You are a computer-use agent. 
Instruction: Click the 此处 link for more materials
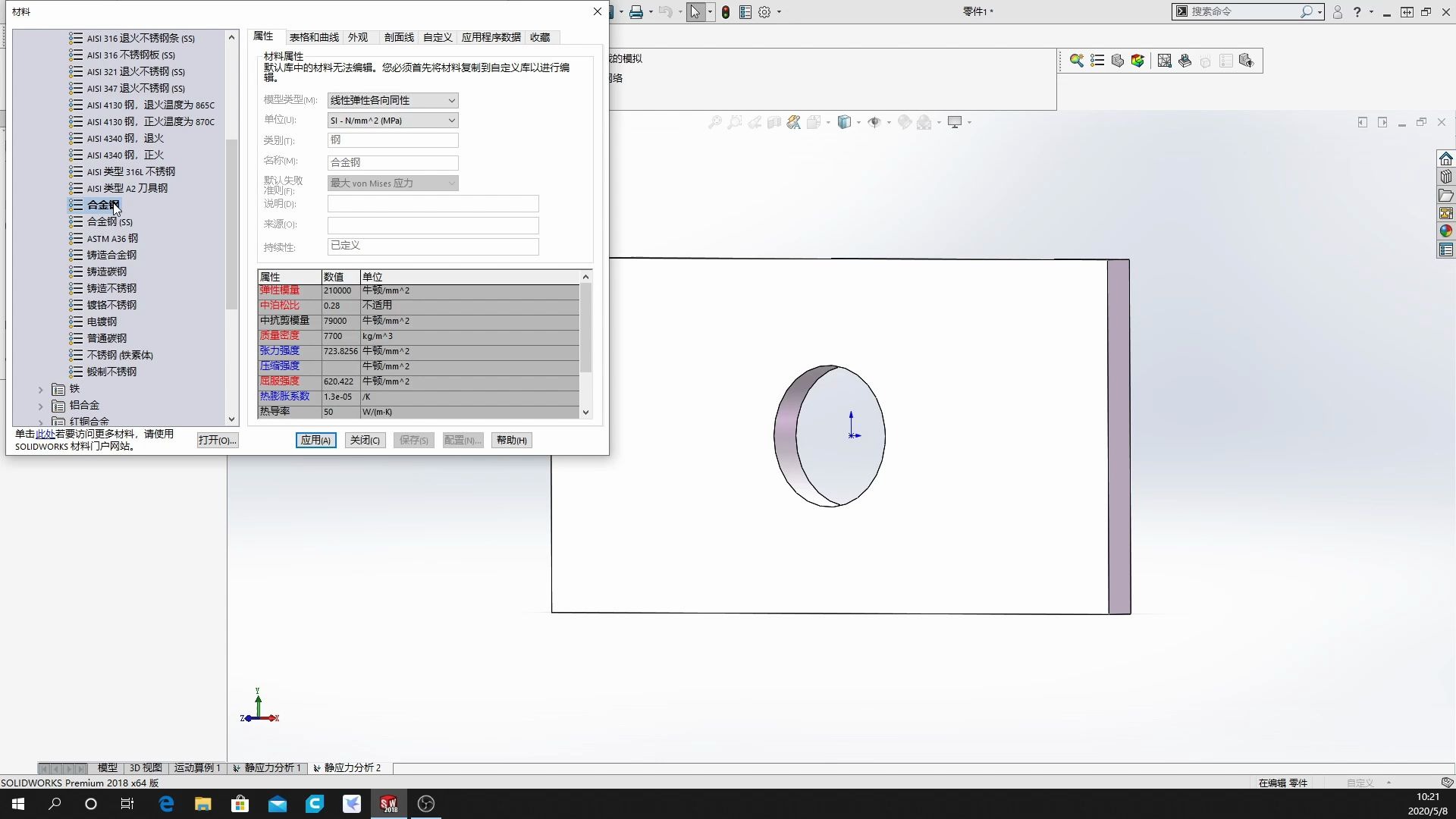tap(44, 434)
